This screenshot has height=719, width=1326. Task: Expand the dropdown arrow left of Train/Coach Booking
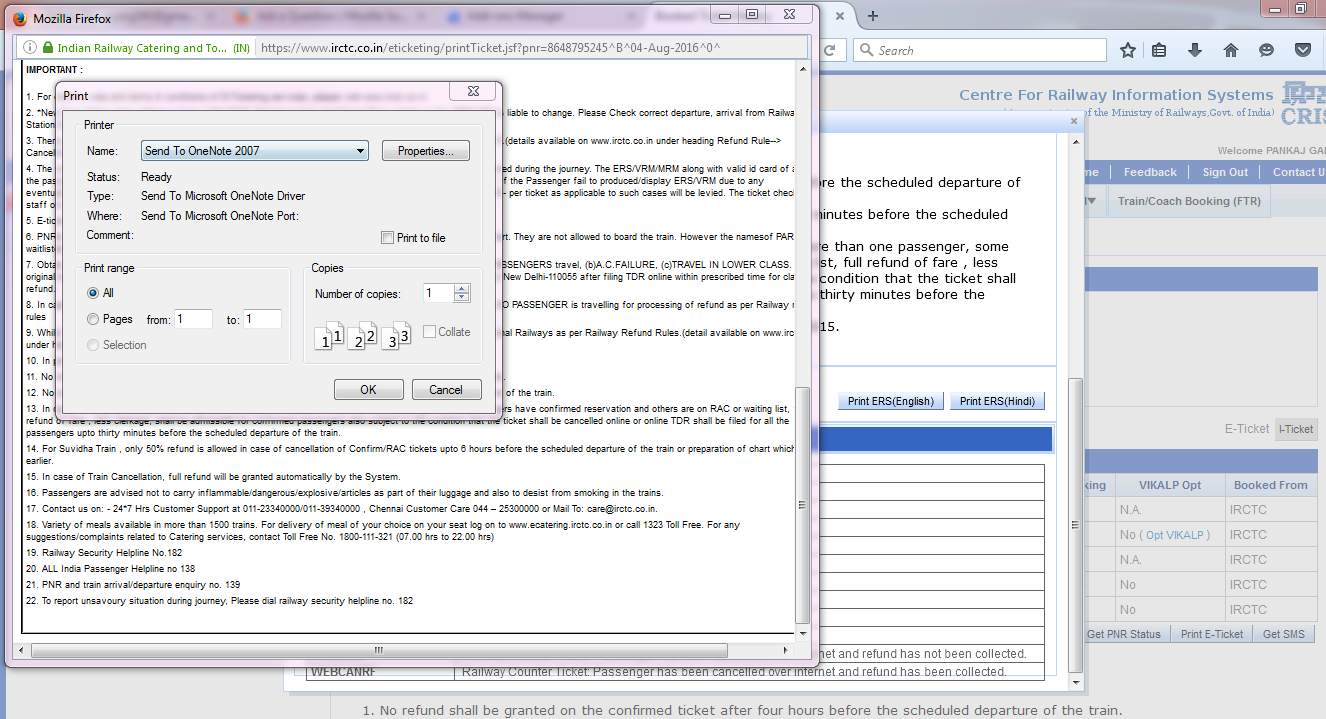(1092, 201)
